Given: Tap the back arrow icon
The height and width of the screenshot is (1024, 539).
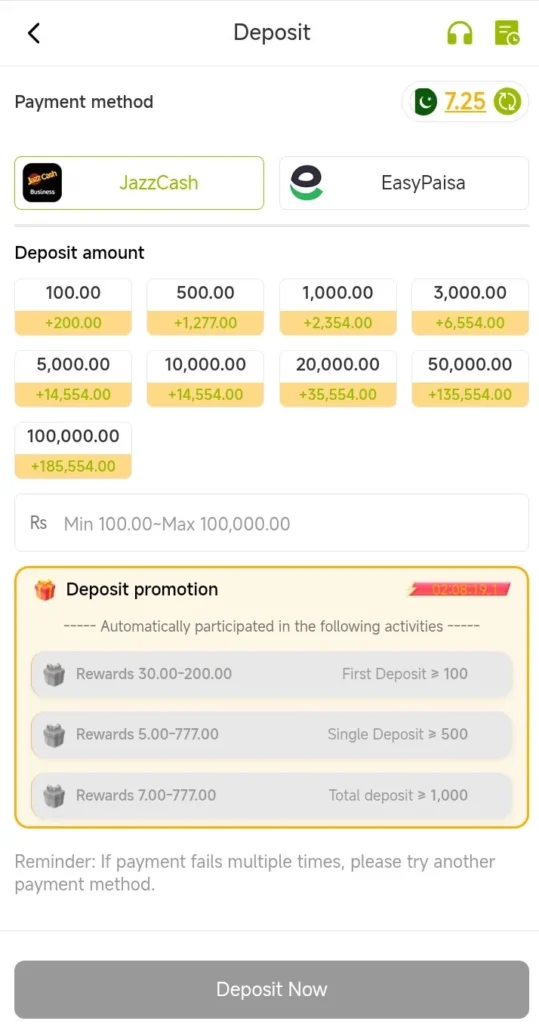Looking at the screenshot, I should [x=34, y=33].
